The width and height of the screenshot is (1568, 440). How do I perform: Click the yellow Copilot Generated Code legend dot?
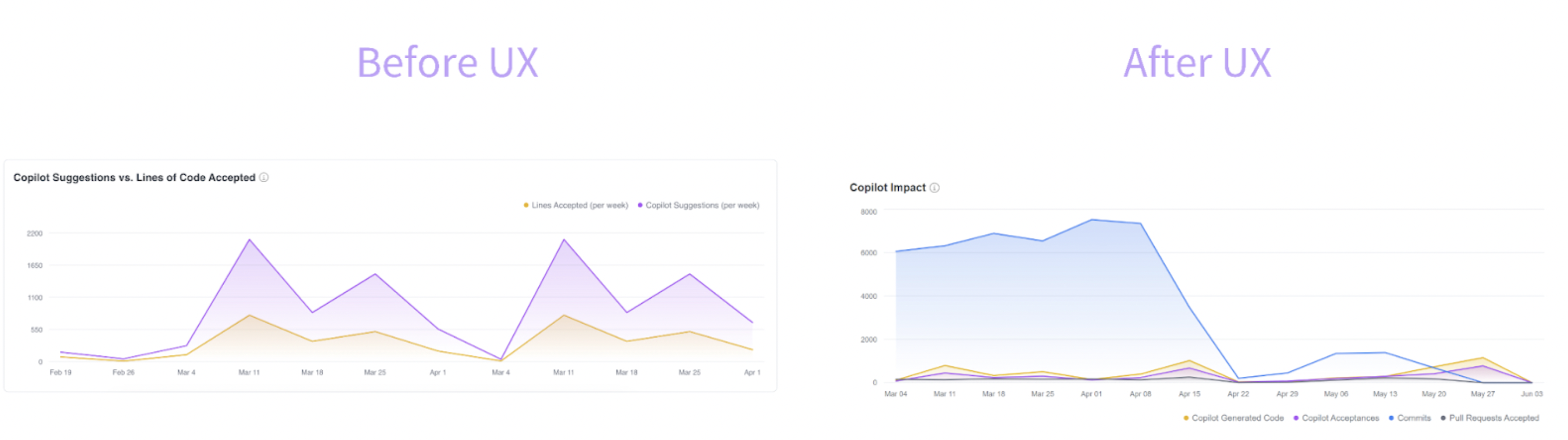(1186, 418)
